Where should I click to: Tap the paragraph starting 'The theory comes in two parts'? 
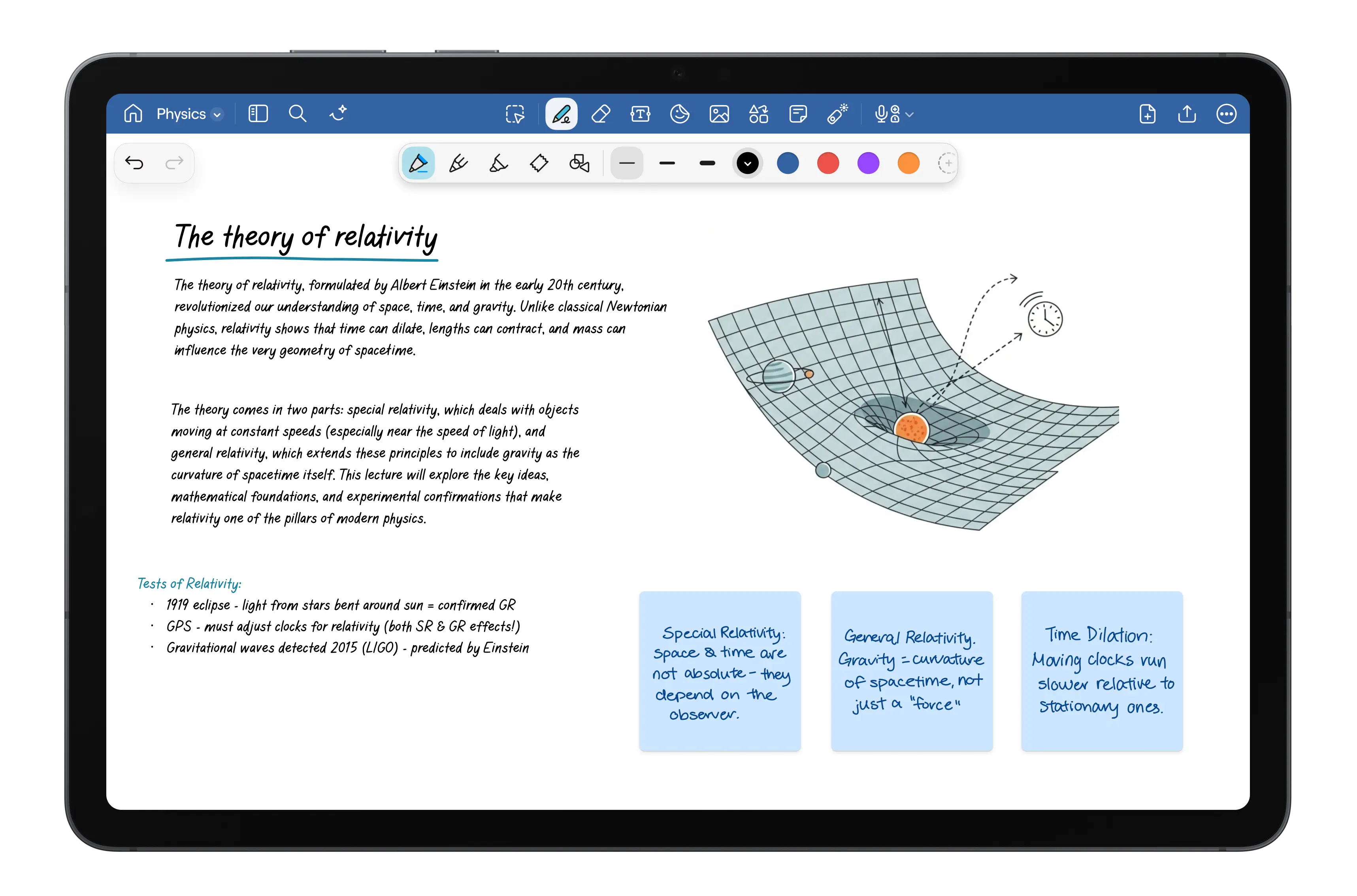(375, 464)
